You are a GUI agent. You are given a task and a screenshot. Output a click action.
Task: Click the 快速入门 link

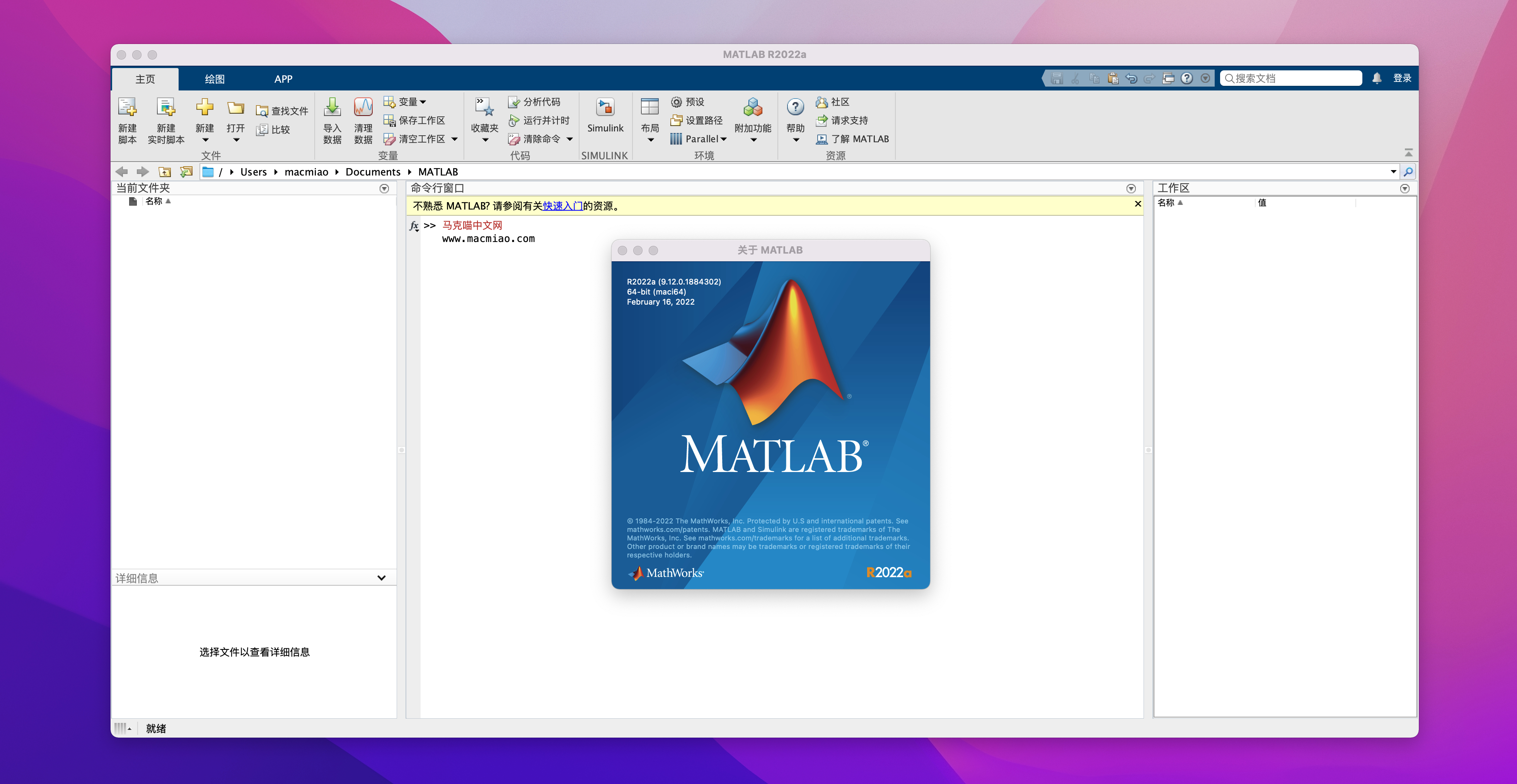pos(562,206)
